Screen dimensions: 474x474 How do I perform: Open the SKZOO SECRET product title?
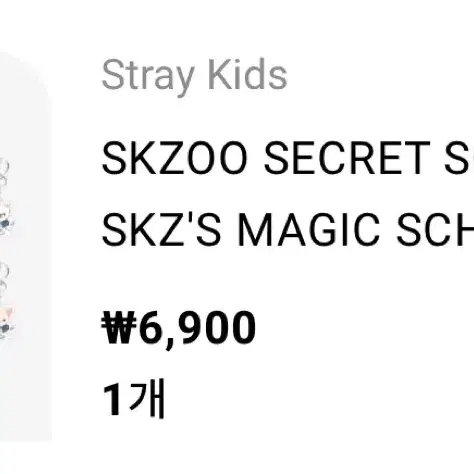pos(288,158)
